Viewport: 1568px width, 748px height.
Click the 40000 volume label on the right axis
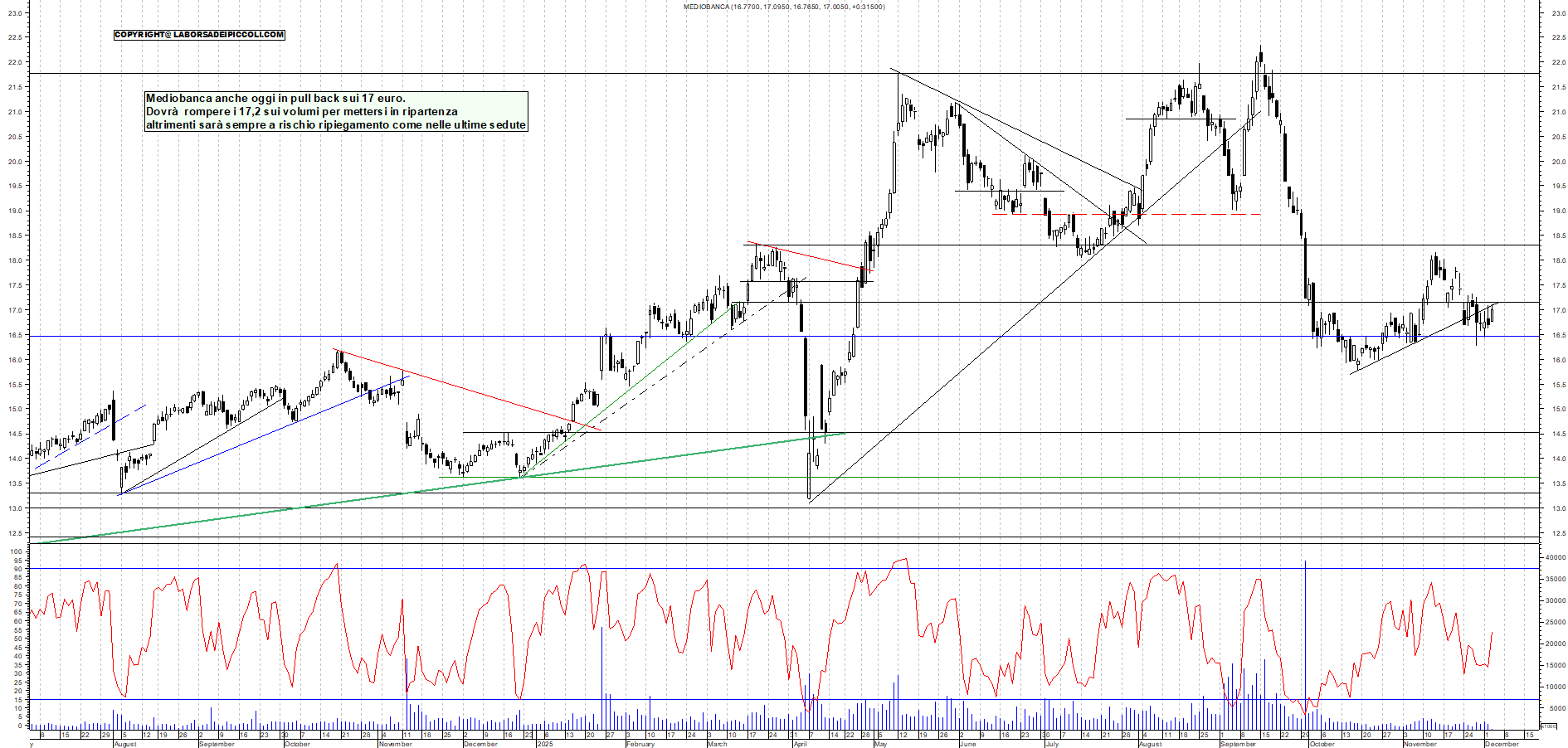[x=1555, y=558]
